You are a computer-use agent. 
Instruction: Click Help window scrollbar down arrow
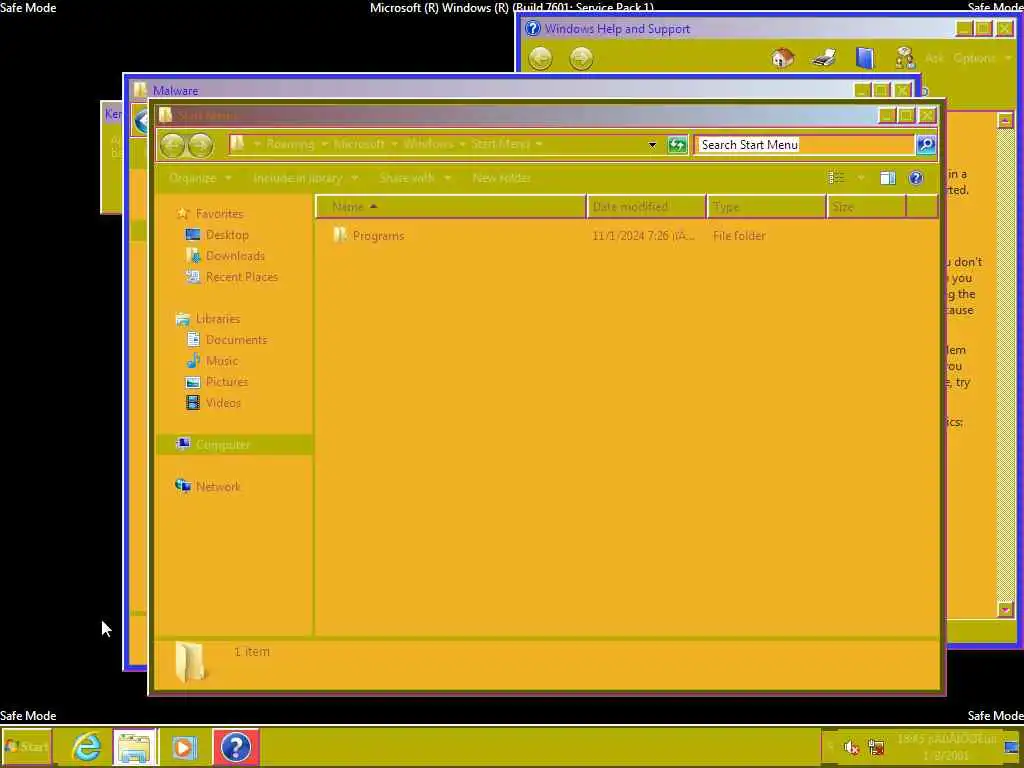click(x=1005, y=610)
